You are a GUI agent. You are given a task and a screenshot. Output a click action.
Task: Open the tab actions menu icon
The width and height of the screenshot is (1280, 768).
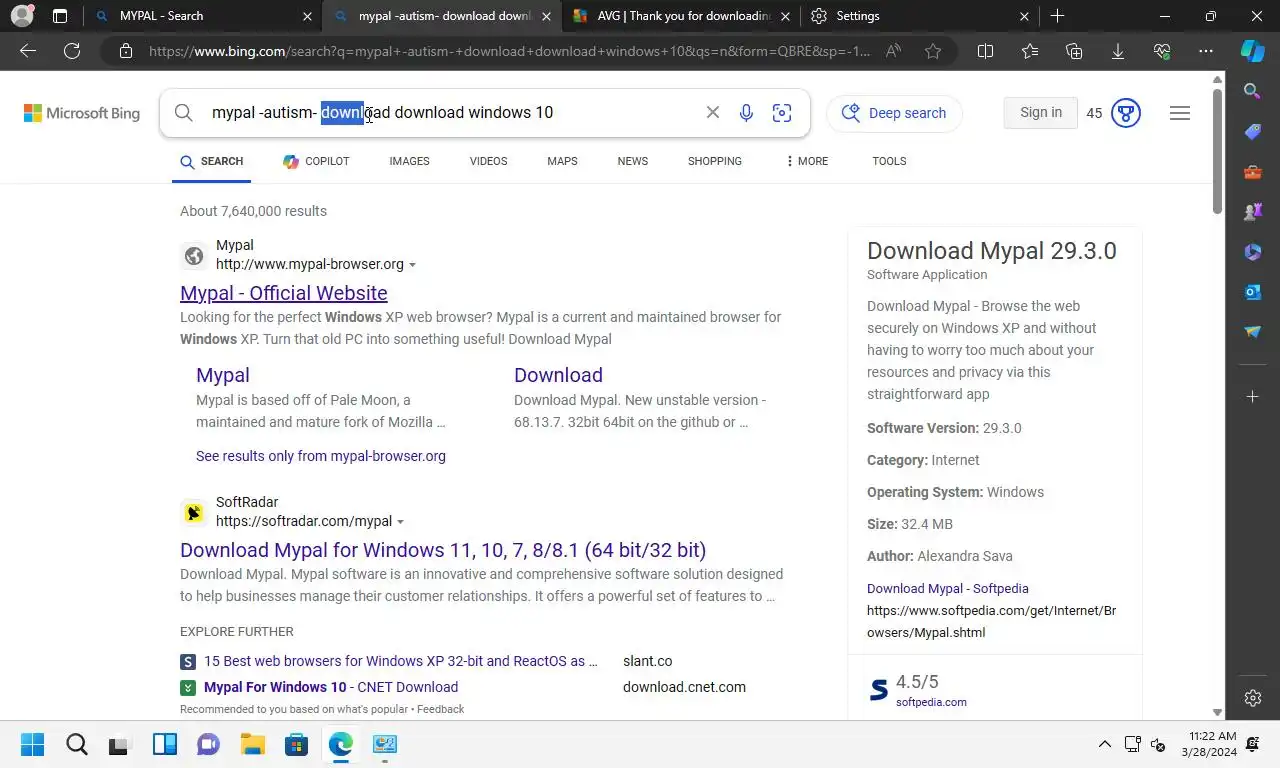click(x=60, y=16)
